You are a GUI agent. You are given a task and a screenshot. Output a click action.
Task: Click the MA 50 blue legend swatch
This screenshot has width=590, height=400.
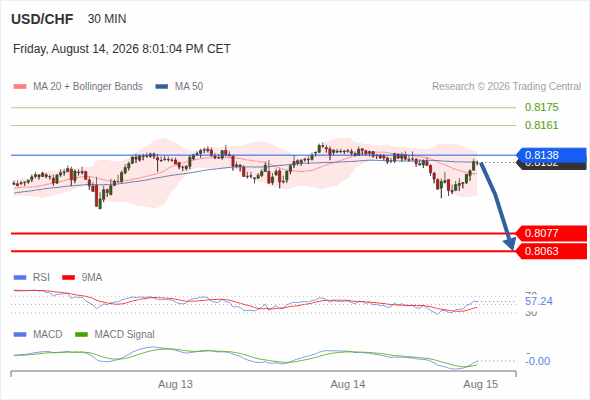click(162, 87)
